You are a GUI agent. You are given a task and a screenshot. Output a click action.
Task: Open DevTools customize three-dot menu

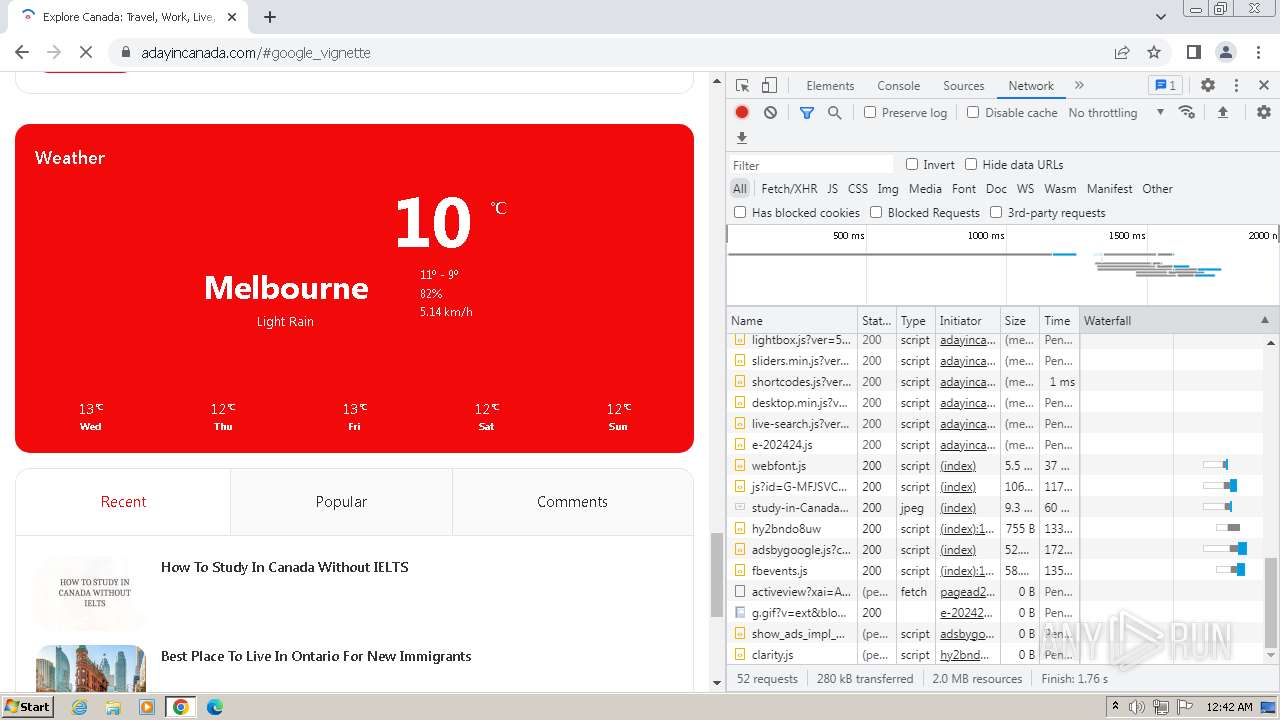tap(1236, 86)
